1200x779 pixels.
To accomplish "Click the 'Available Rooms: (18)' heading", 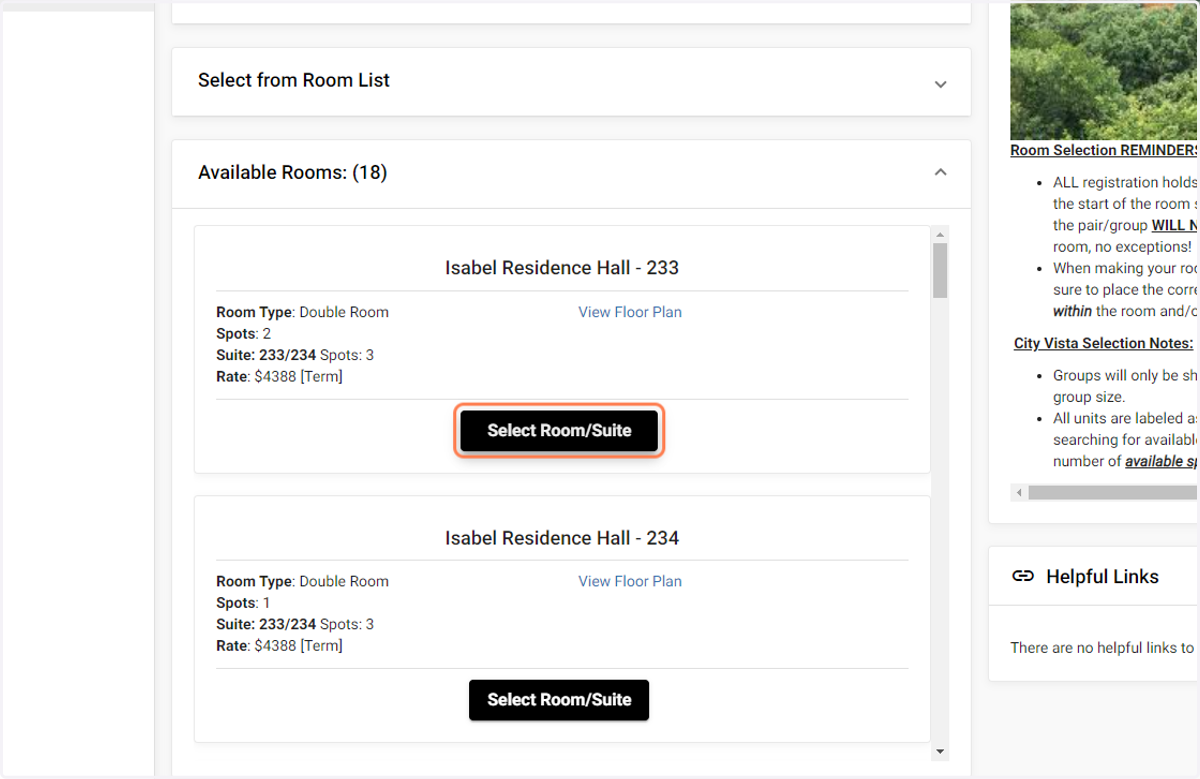I will coord(292,172).
